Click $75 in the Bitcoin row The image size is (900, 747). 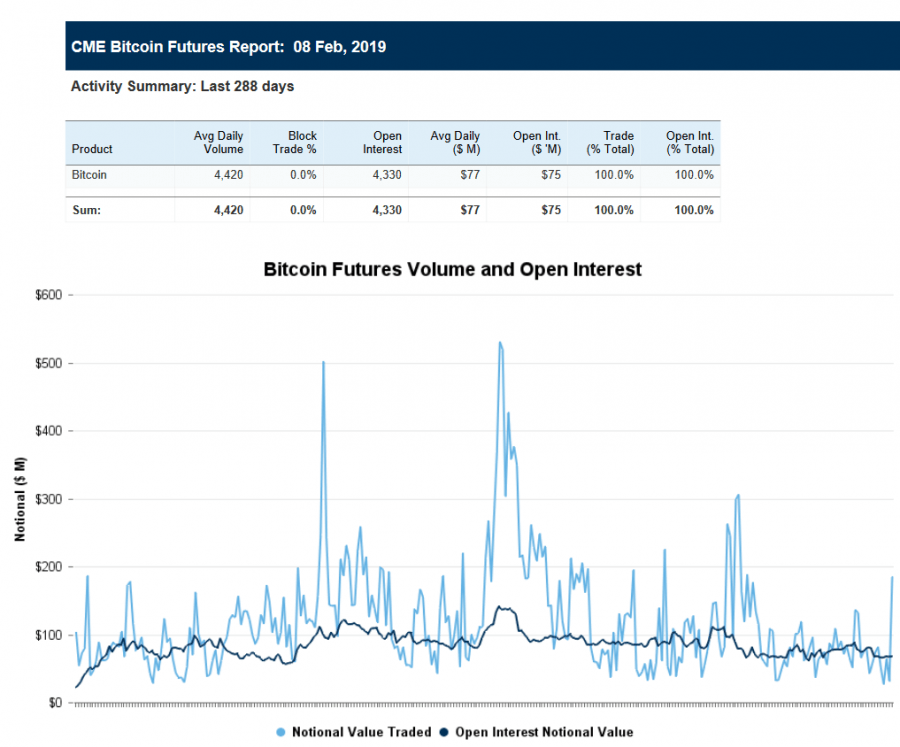click(x=551, y=175)
